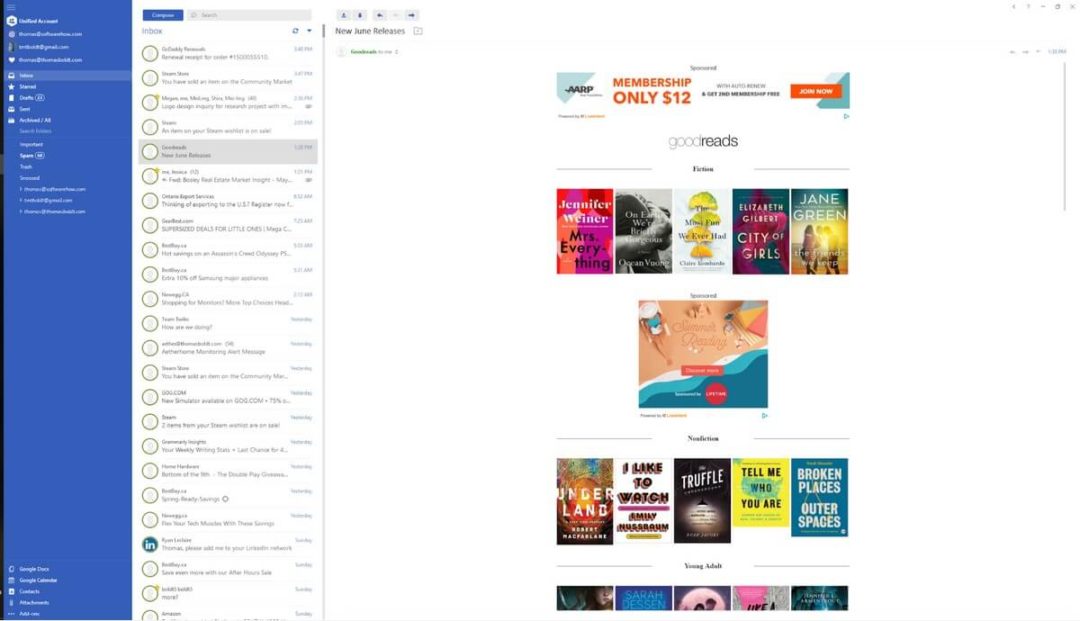Open Google Docs in the sidebar
1080x621 pixels.
[x=34, y=569]
